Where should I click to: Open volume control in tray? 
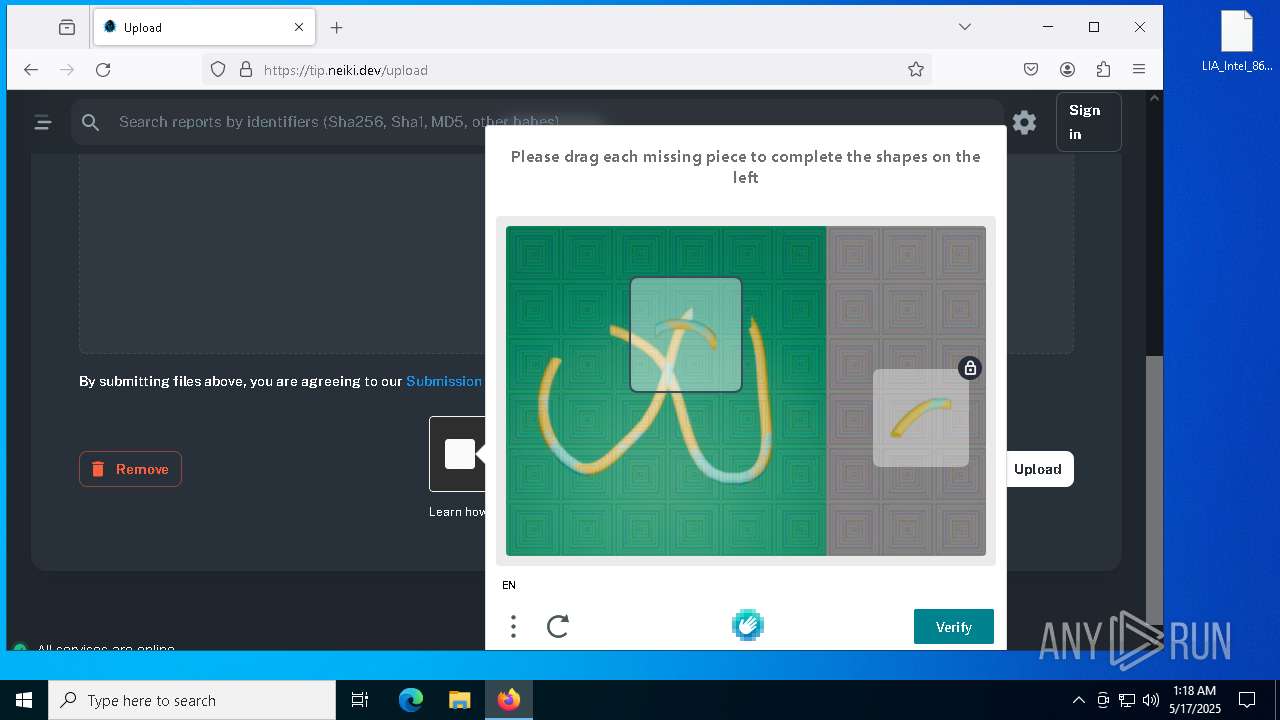coord(1150,700)
